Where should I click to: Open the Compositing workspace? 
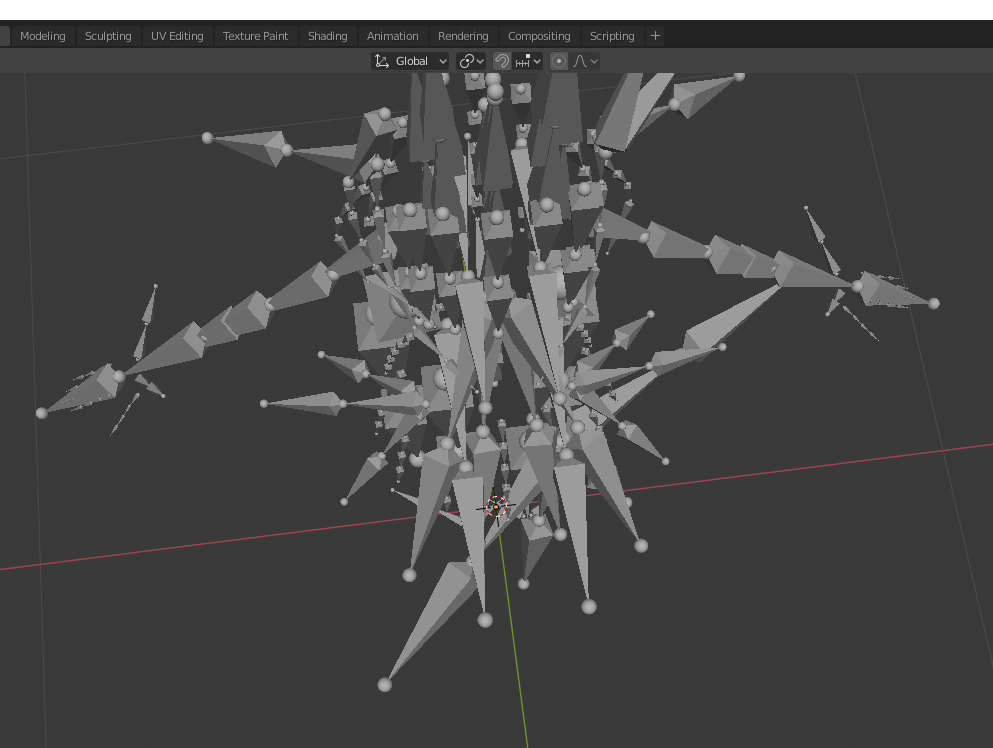pyautogui.click(x=539, y=36)
